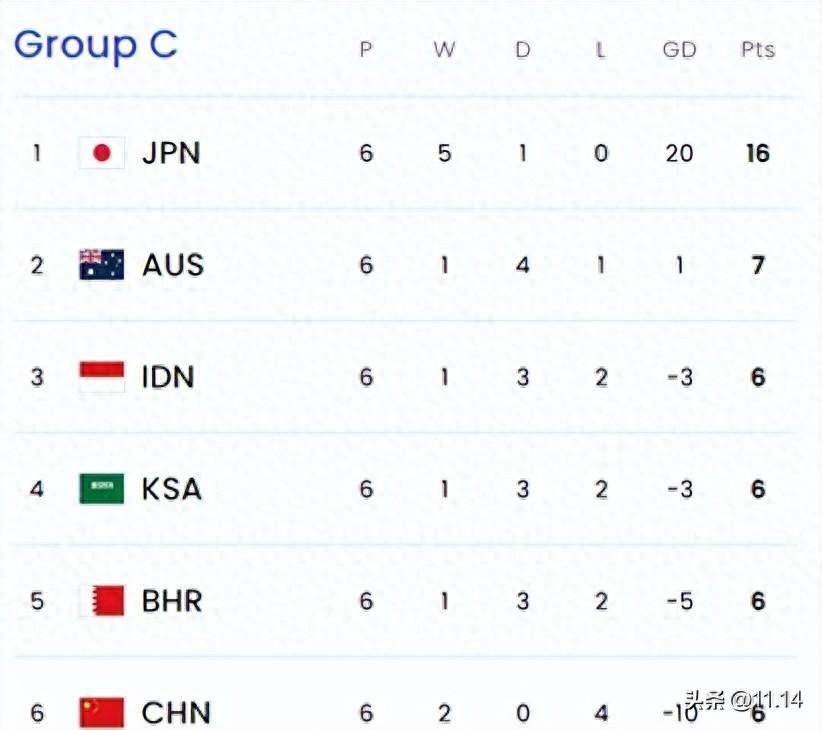Open the JPN team link
Image resolution: width=822 pixels, height=730 pixels.
click(171, 153)
